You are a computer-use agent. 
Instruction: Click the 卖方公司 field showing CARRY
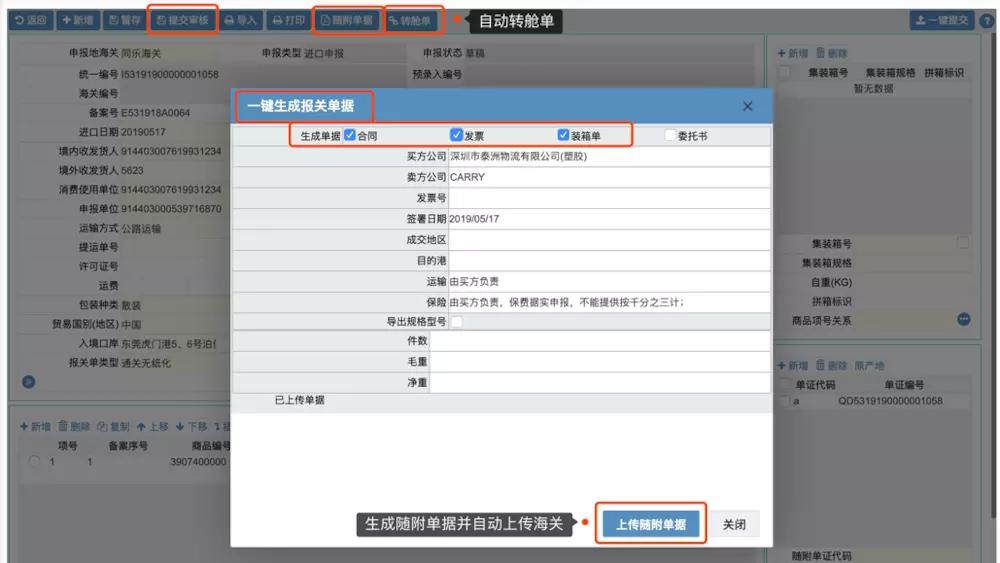click(609, 177)
